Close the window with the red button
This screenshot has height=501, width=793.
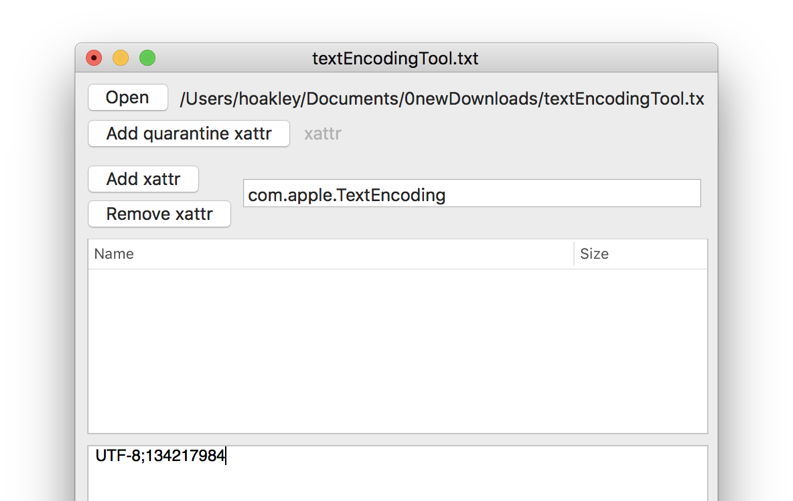pyautogui.click(x=94, y=58)
